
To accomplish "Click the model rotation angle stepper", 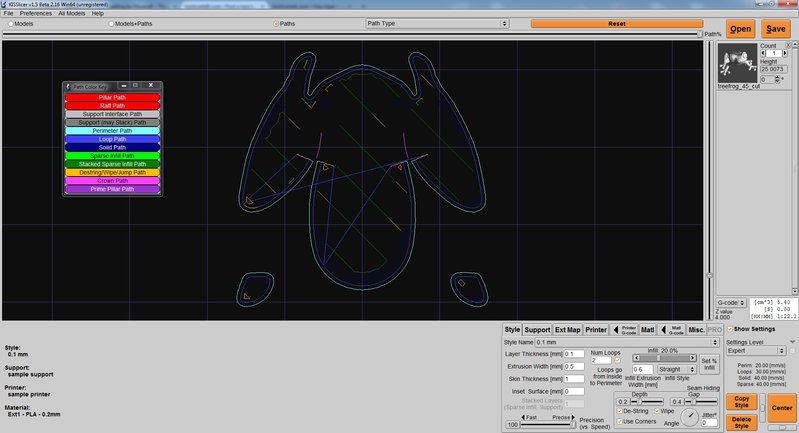I will (778, 79).
